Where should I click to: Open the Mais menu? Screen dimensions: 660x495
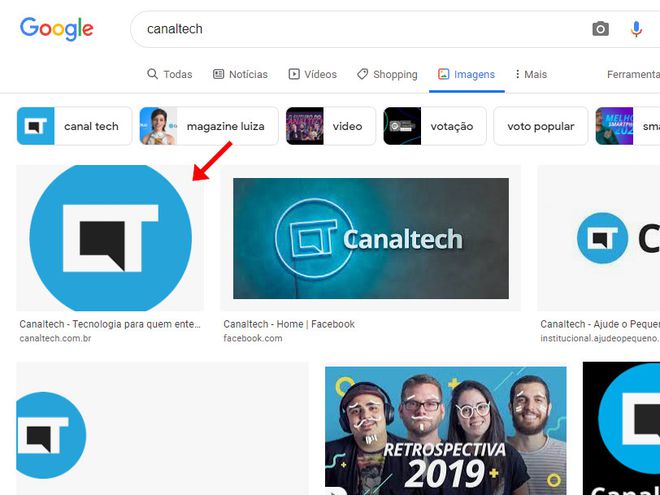click(x=530, y=74)
